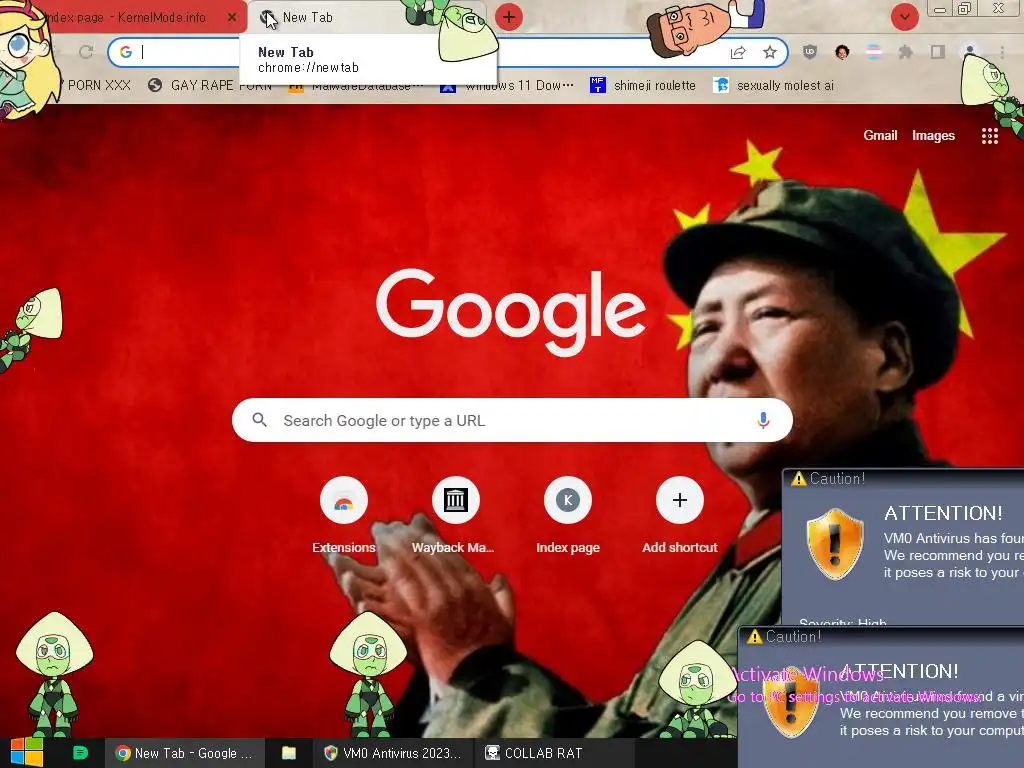
Task: Open the Index page shortcut tile
Action: 568,515
